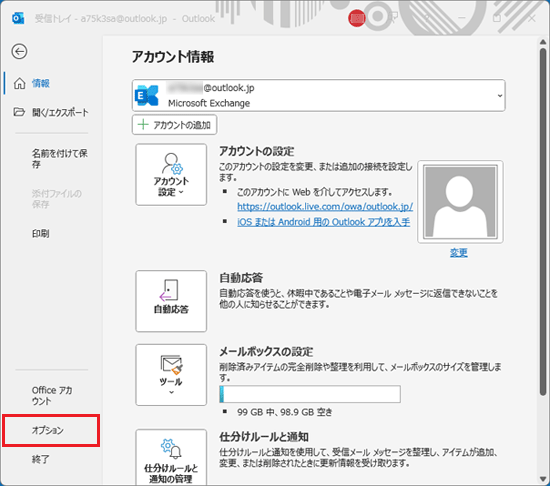
Task: Click the folder icon beside 開く/エクスポート
Action: point(19,112)
